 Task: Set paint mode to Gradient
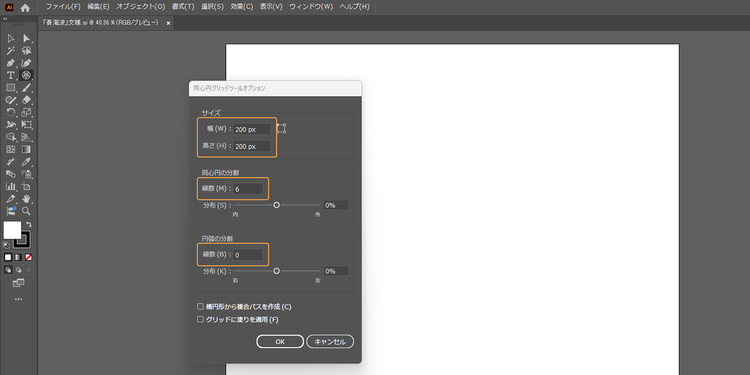[x=18, y=257]
